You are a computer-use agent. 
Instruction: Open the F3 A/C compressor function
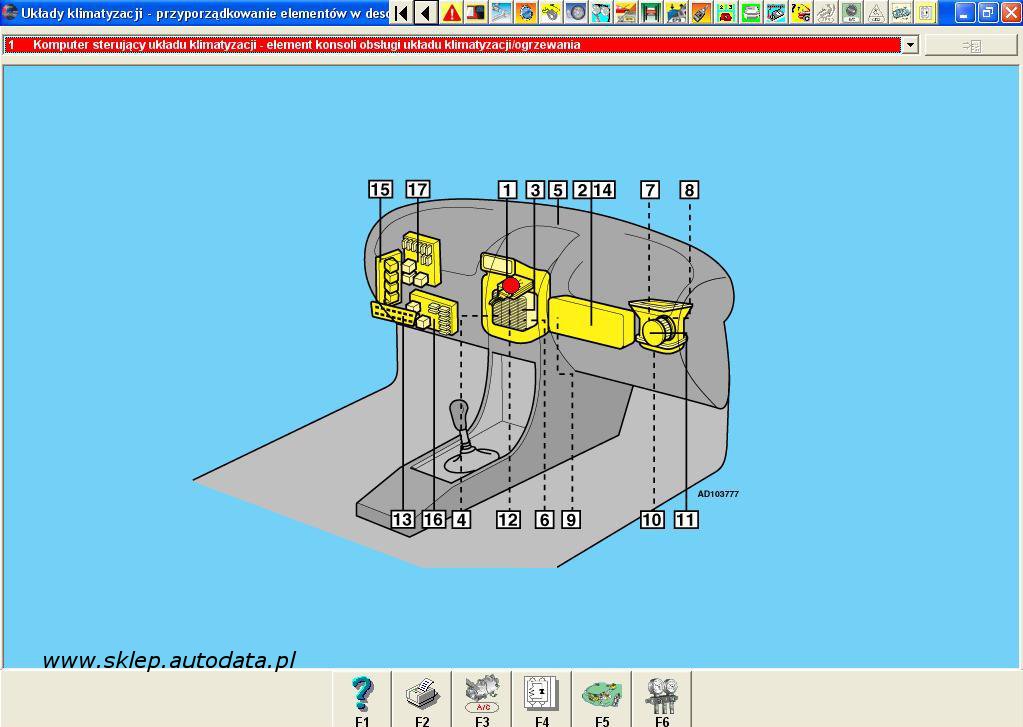482,699
